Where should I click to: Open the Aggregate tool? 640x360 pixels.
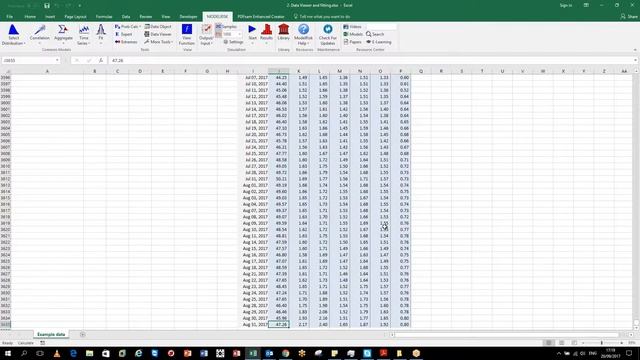(x=63, y=34)
